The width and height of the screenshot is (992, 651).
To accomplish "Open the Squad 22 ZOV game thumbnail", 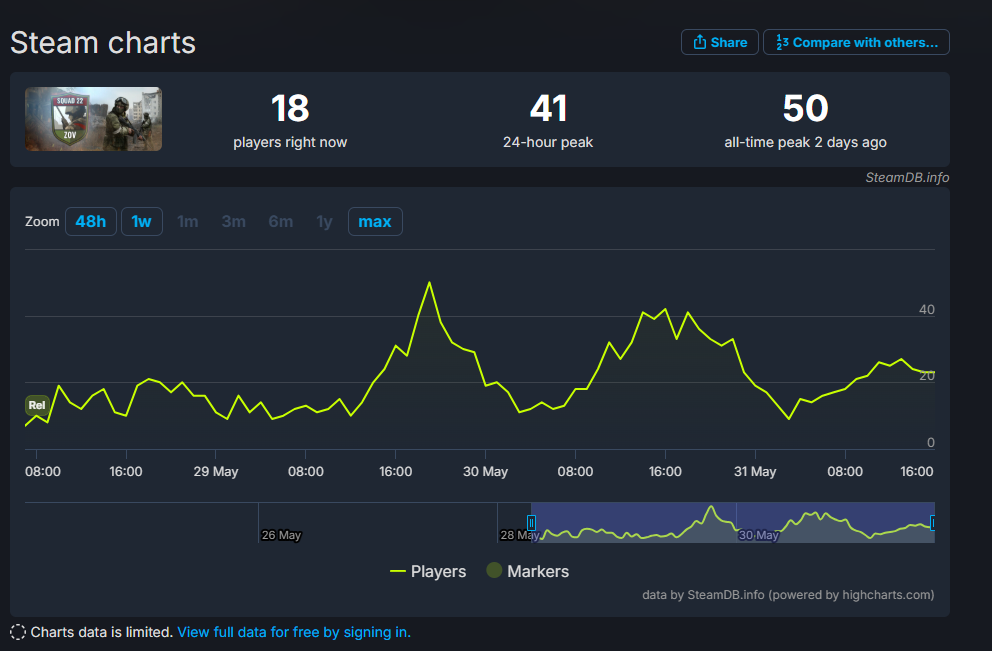I will coord(94,119).
